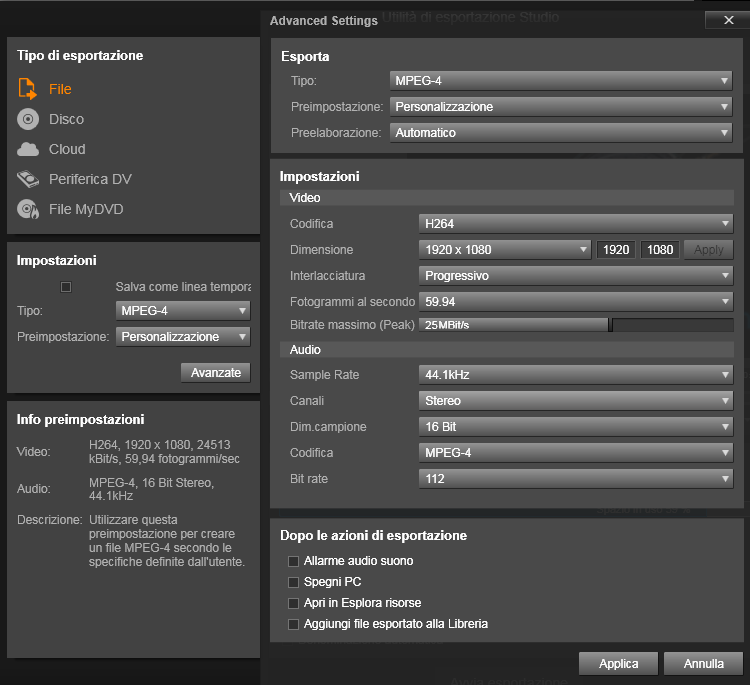Screen dimensions: 750x685
Task: Check Apri in Esplora risorse
Action: point(294,603)
